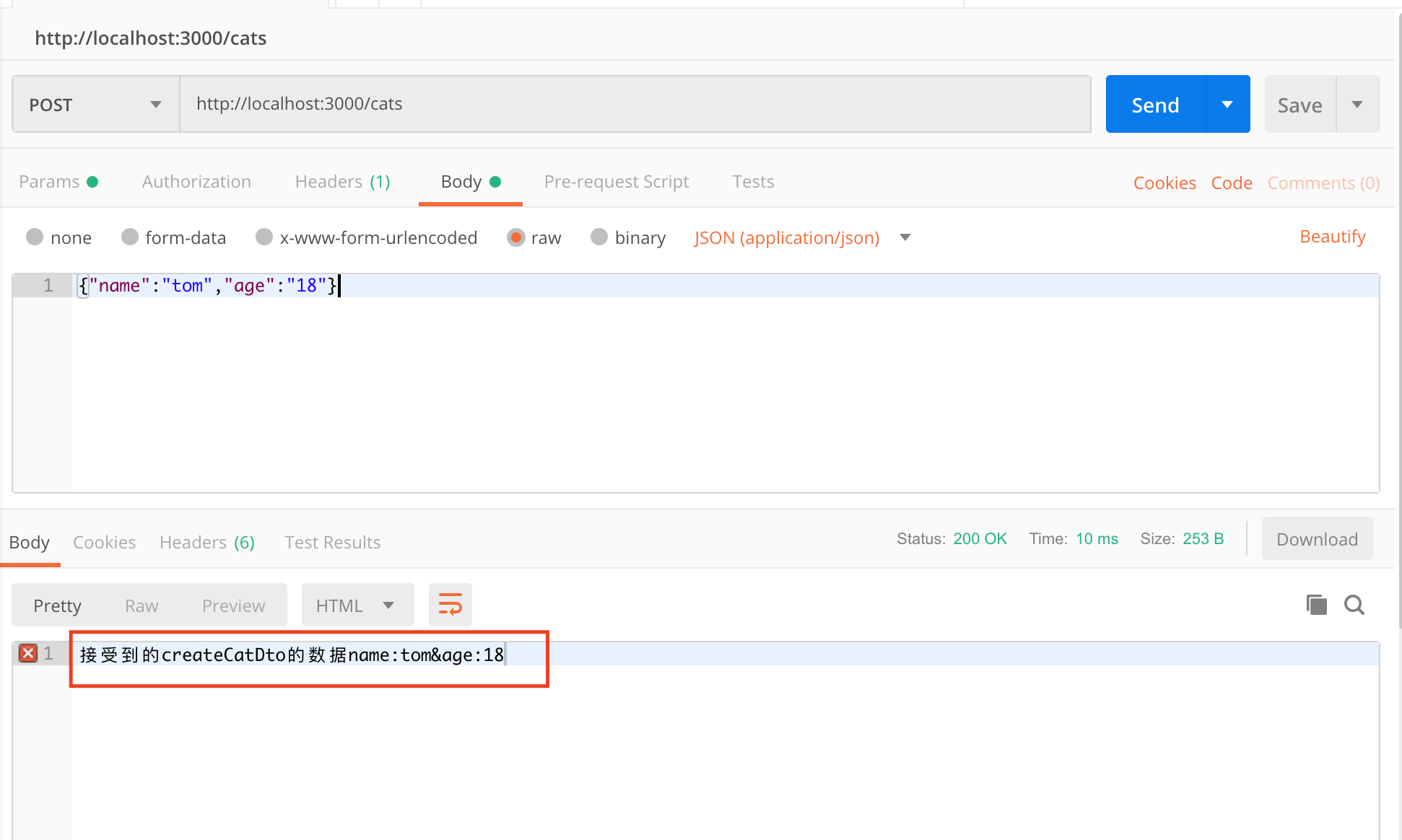Click inside the JSON request body editor line

click(726, 286)
